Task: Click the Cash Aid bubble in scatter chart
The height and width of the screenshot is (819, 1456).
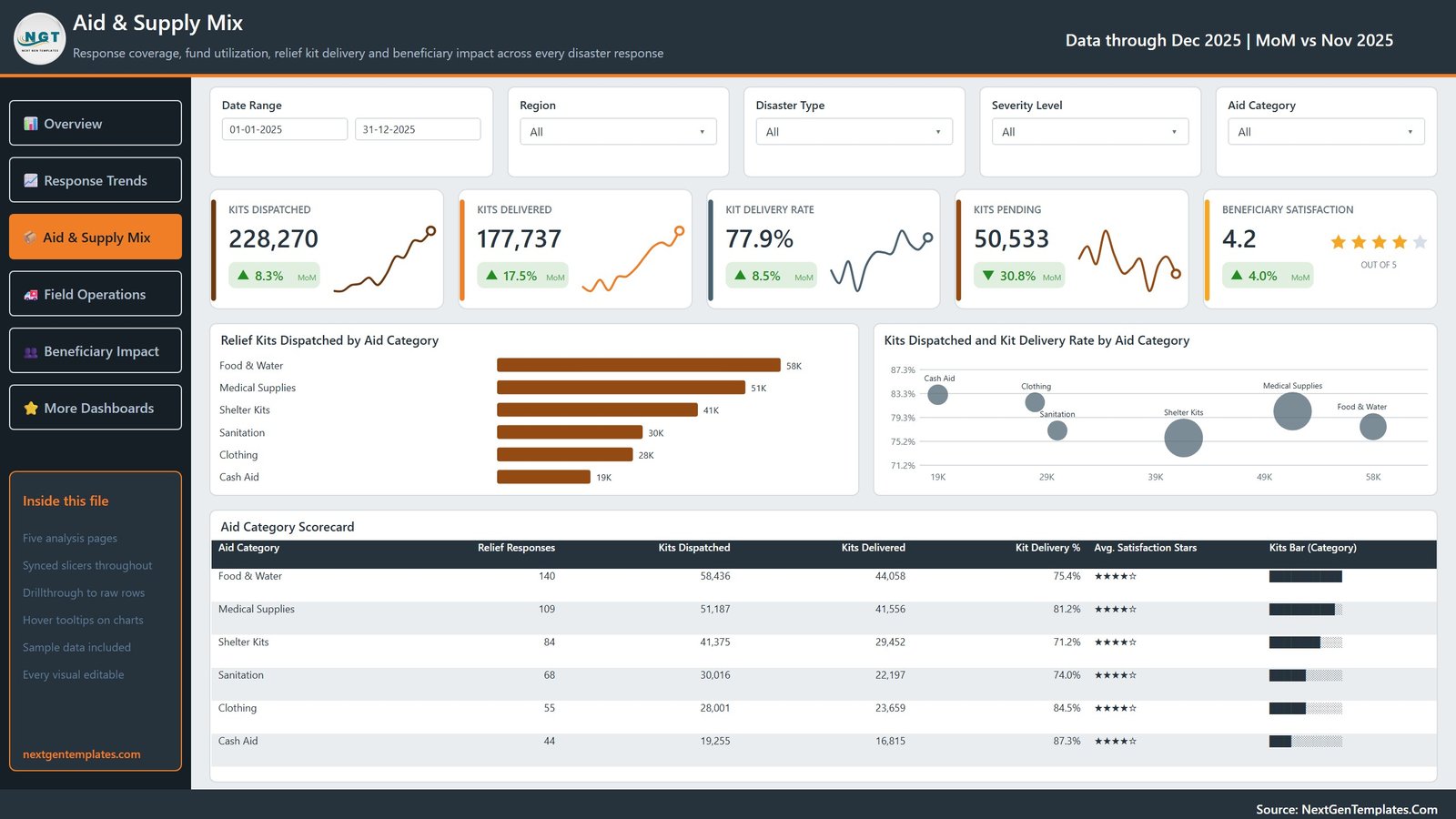Action: coord(937,394)
